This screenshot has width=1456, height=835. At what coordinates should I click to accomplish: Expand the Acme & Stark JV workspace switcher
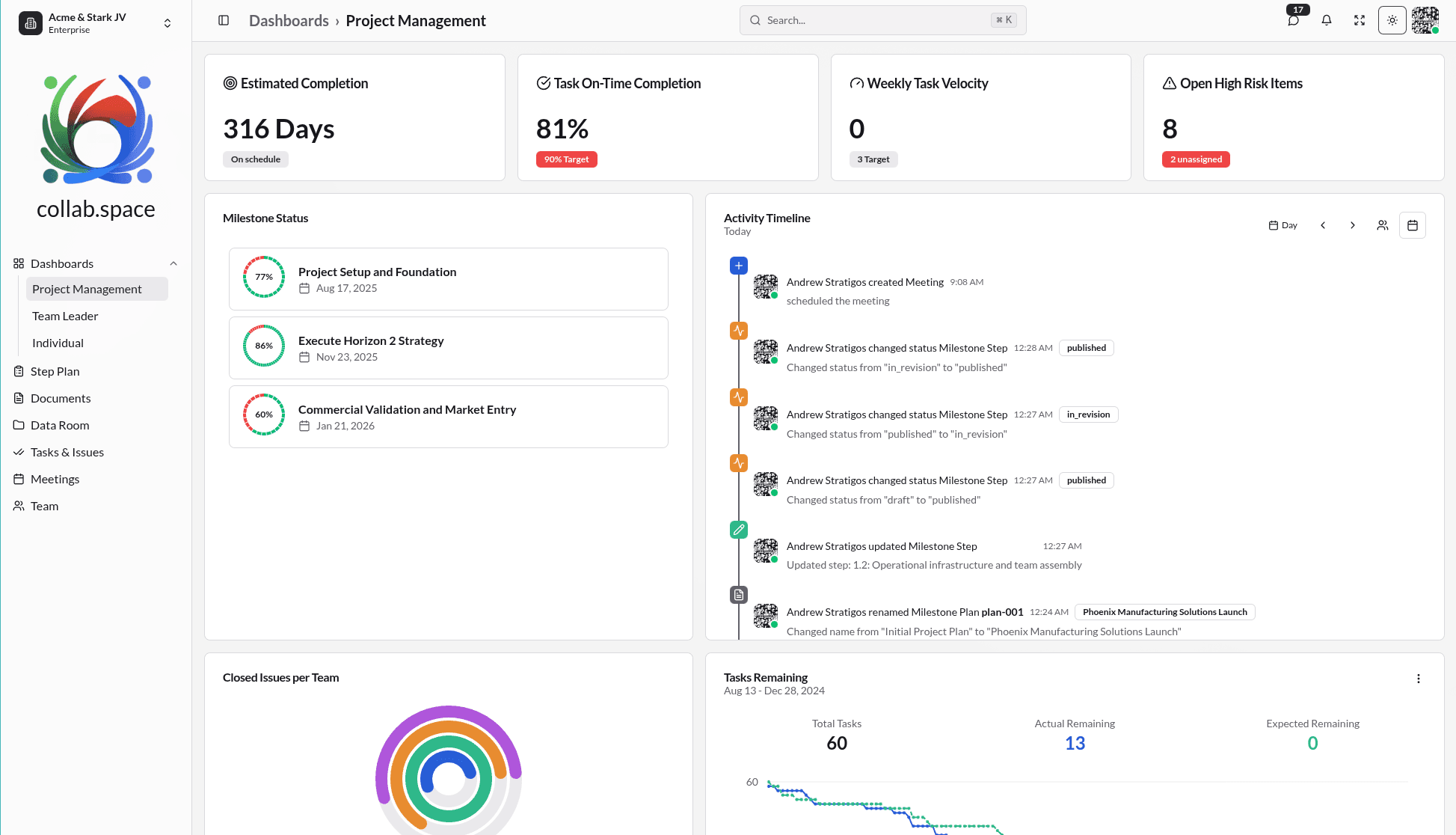168,23
